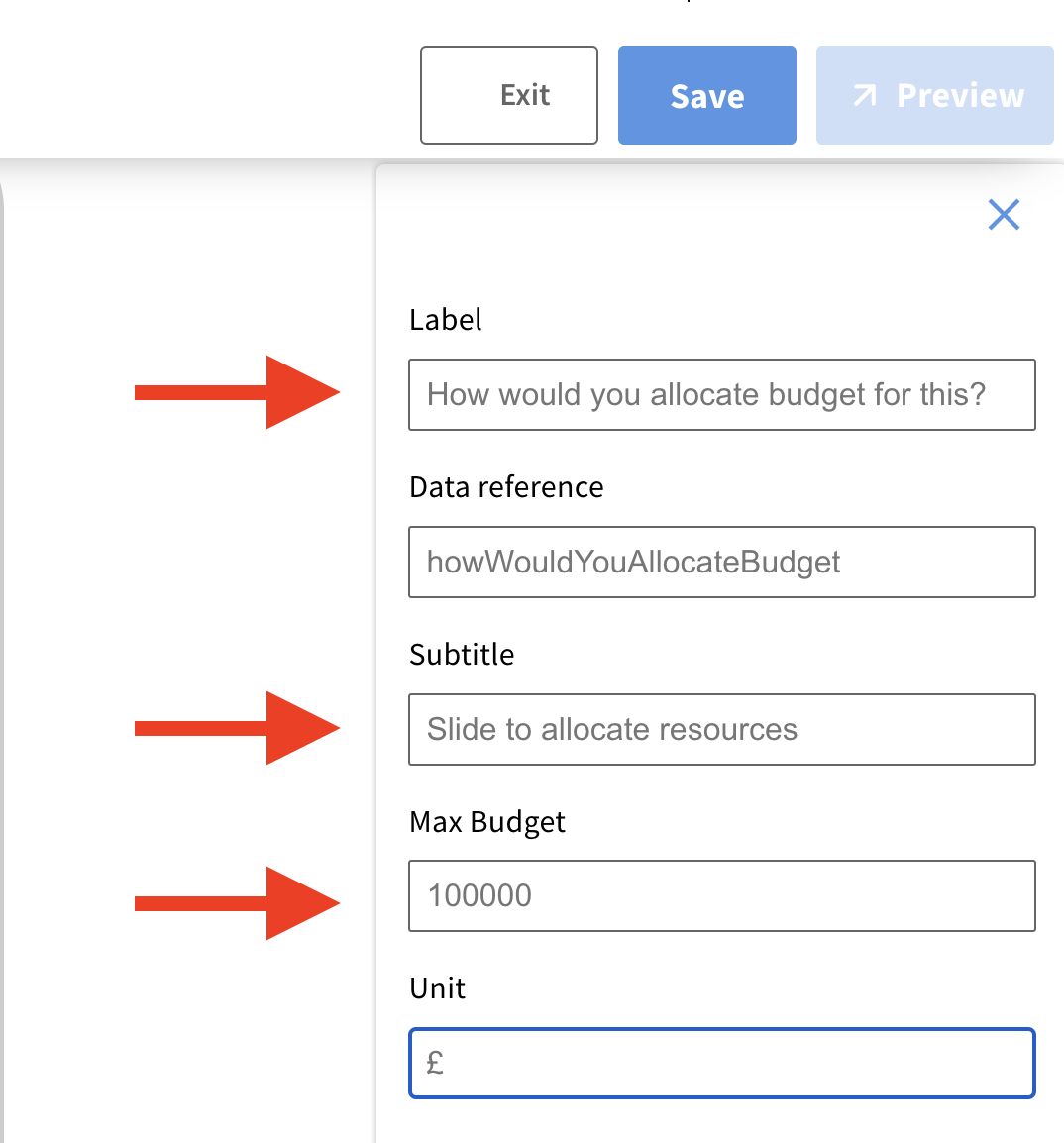Image resolution: width=1064 pixels, height=1143 pixels.
Task: Click the Unit field containing £
Action: click(721, 1063)
